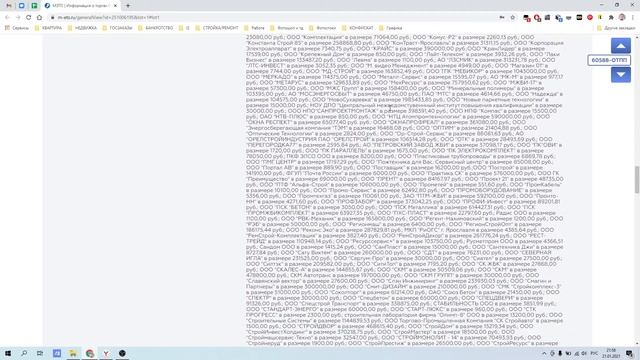Viewport: 640px width, 360px height.
Task: Open the home page icon
Action: coord(39,18)
